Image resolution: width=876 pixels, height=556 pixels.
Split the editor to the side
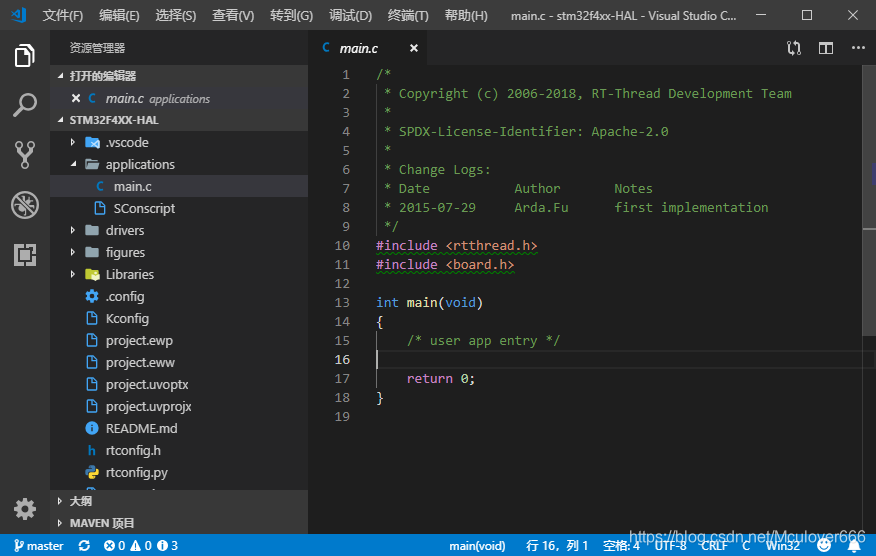(826, 48)
